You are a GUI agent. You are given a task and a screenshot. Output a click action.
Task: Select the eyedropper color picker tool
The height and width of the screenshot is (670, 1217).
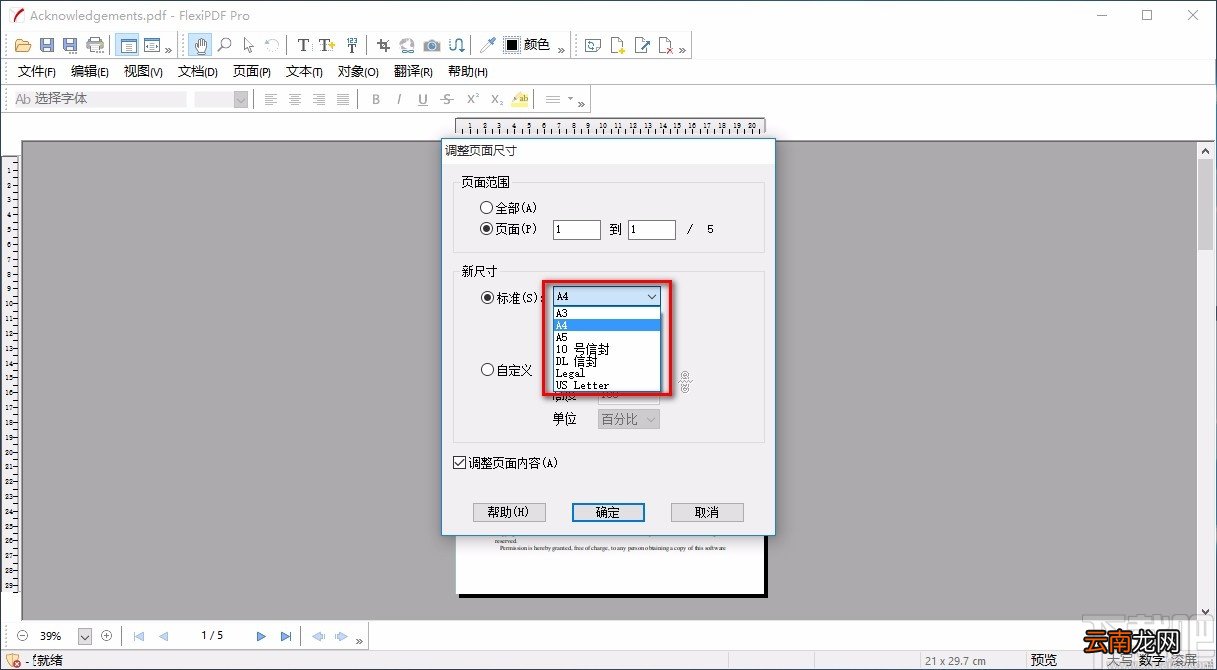pyautogui.click(x=488, y=45)
